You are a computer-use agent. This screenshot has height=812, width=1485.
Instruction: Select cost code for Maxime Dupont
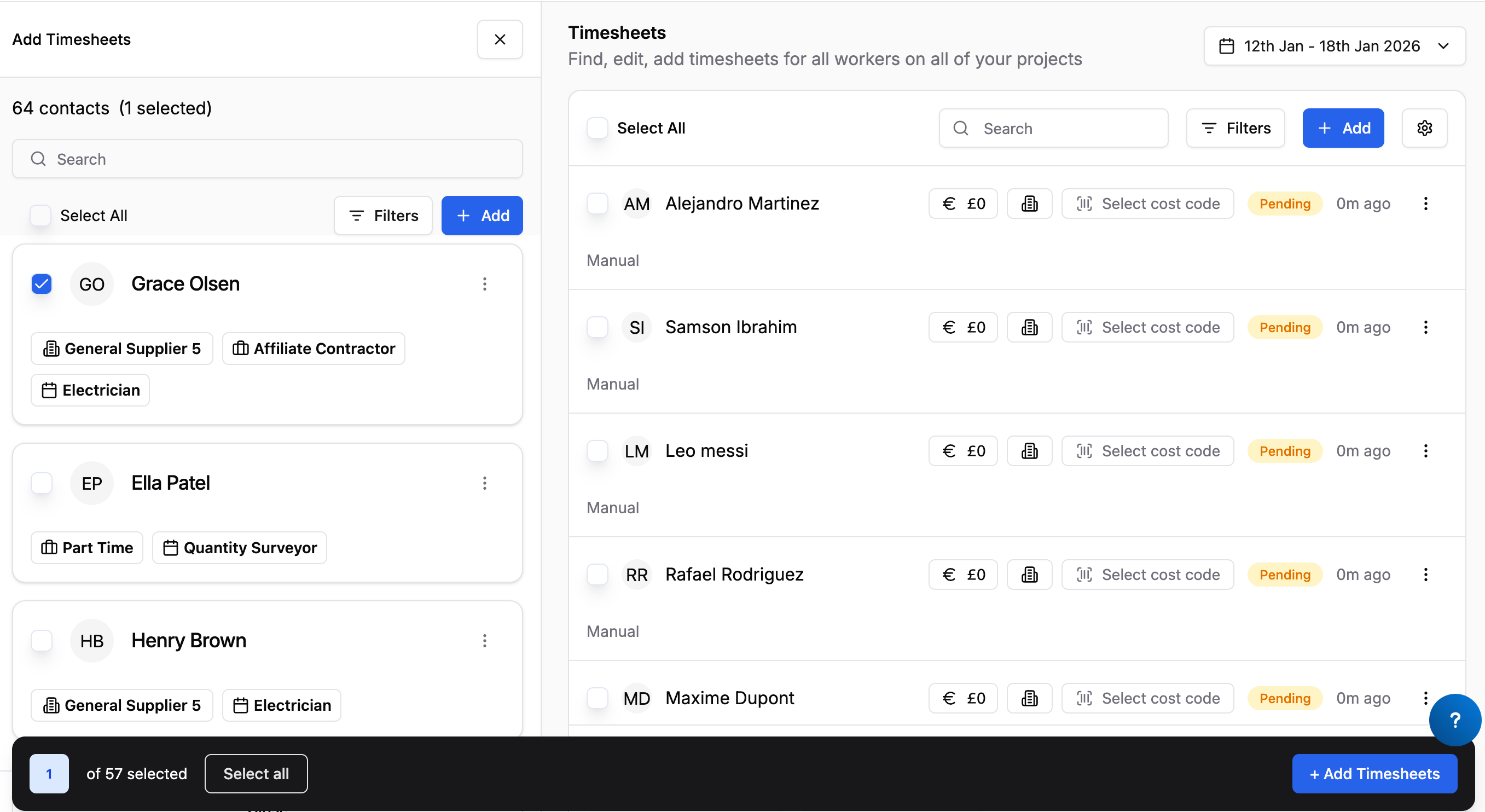(1148, 698)
